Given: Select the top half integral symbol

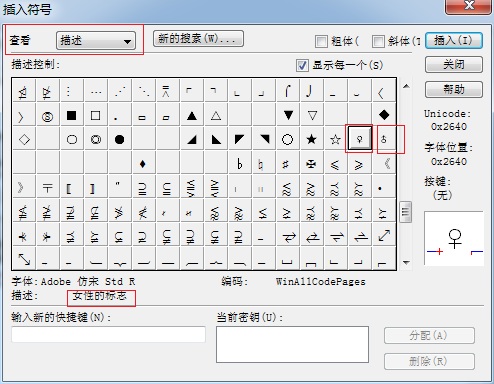Looking at the screenshot, I should pos(287,90).
